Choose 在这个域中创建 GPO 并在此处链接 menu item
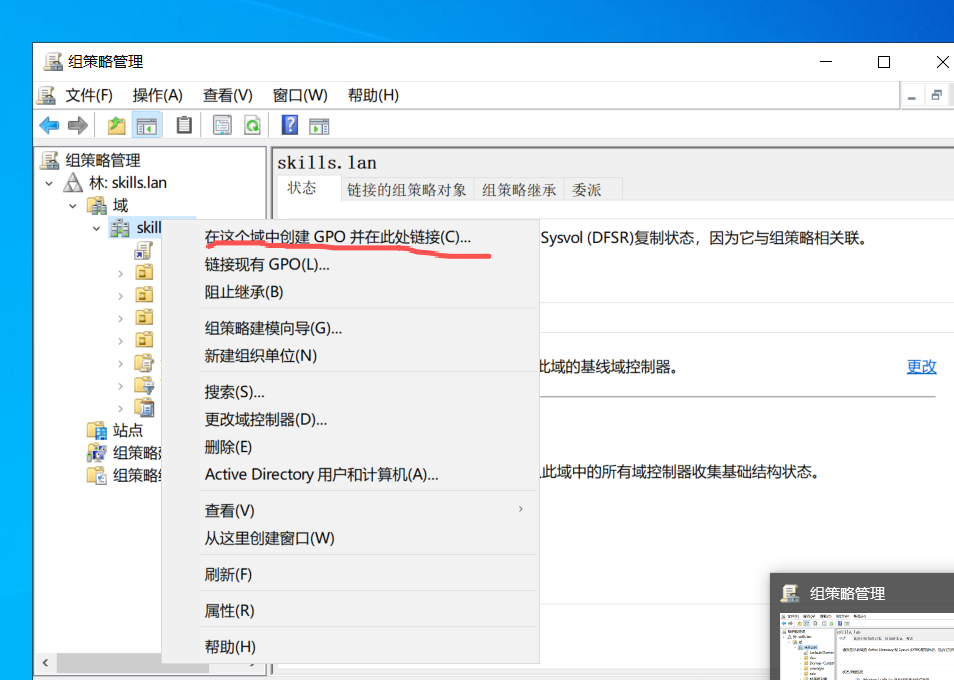Screen dimensions: 954x680 pyautogui.click(x=337, y=237)
